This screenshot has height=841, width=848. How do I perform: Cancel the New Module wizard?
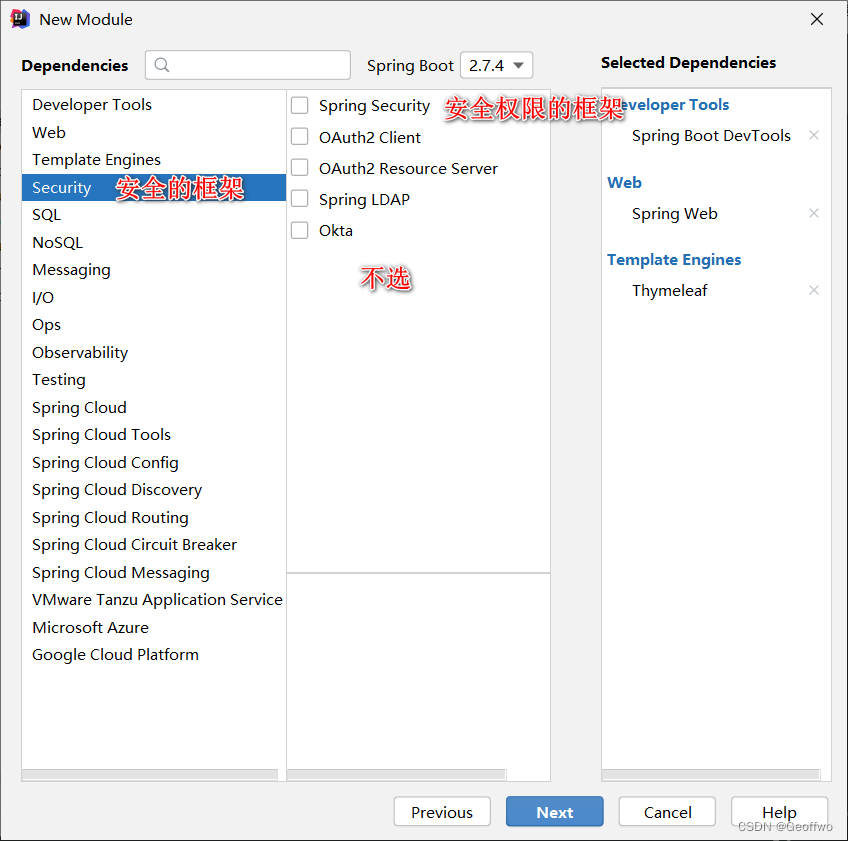tap(667, 811)
